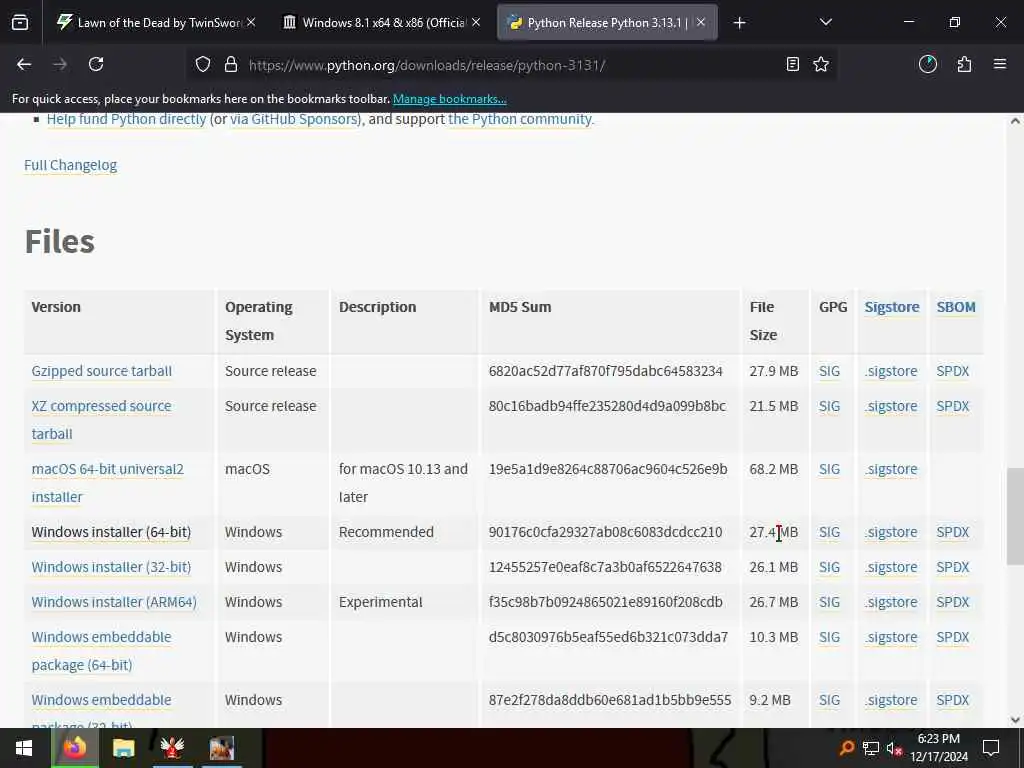Go back to previous page
This screenshot has height=768, width=1024.
point(24,64)
